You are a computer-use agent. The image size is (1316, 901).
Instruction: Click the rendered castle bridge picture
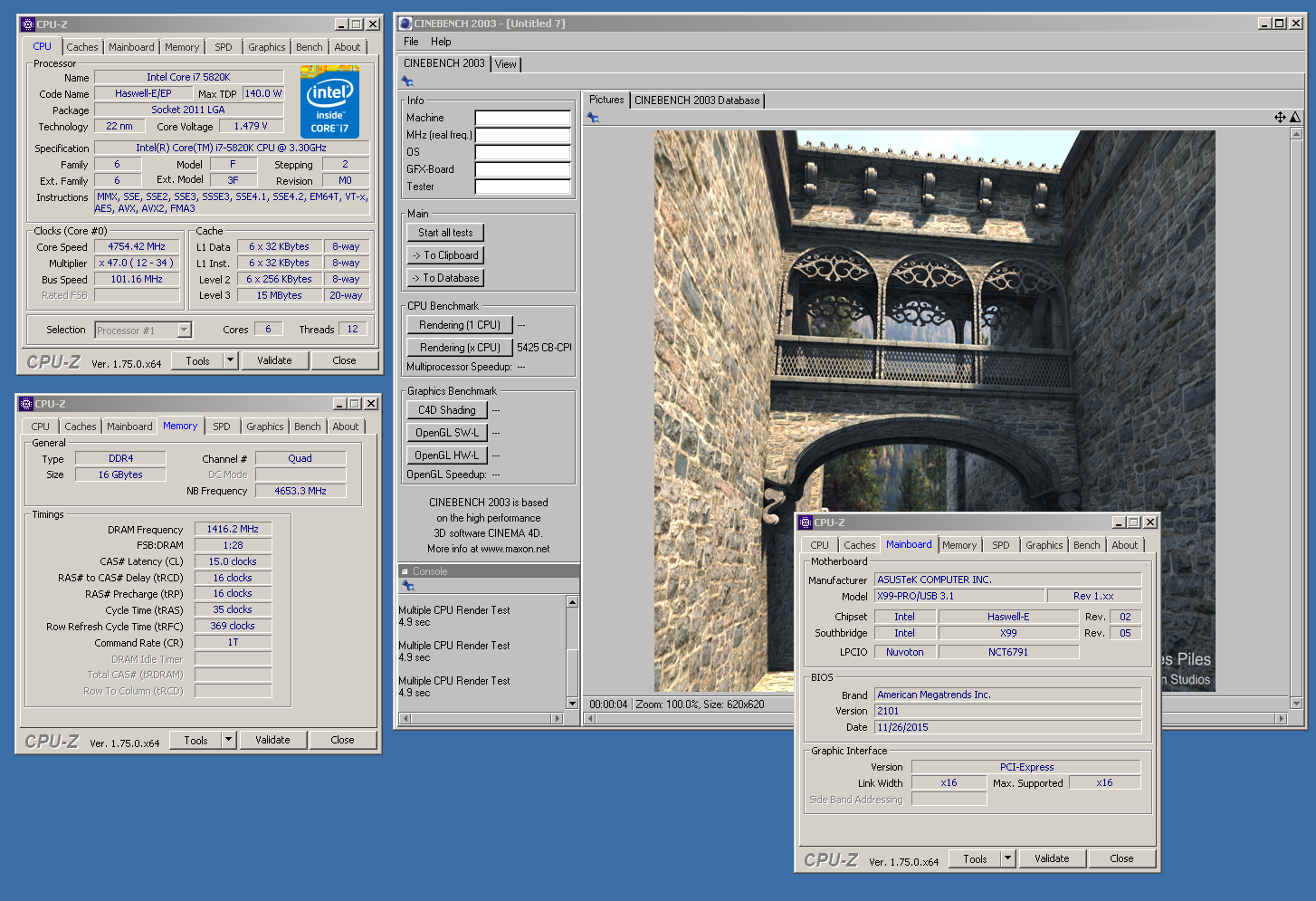coord(934,411)
